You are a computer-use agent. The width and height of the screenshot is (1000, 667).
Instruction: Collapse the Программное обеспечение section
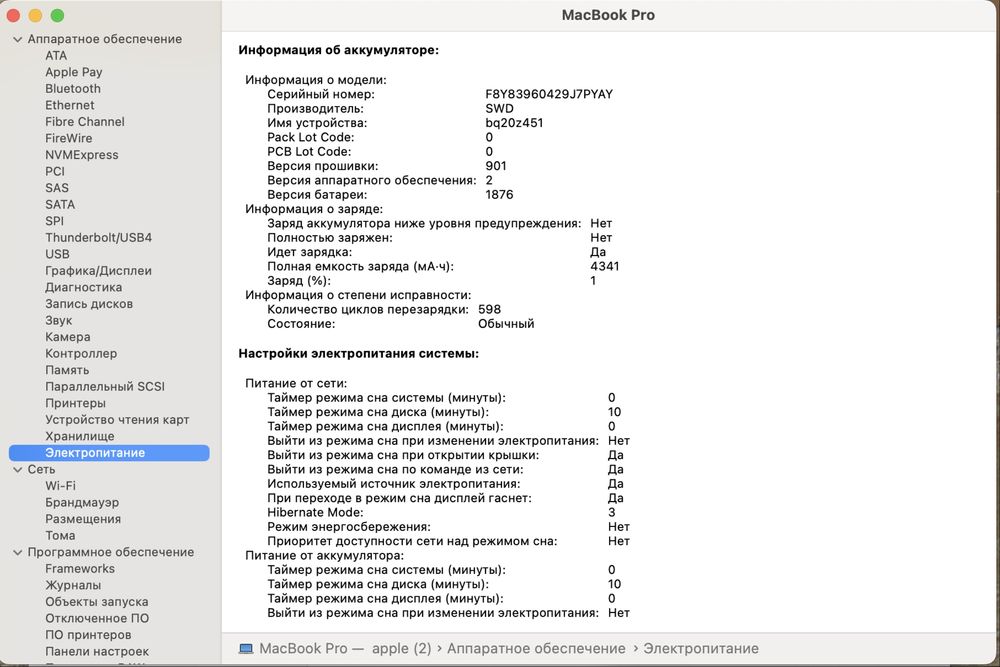pos(17,553)
